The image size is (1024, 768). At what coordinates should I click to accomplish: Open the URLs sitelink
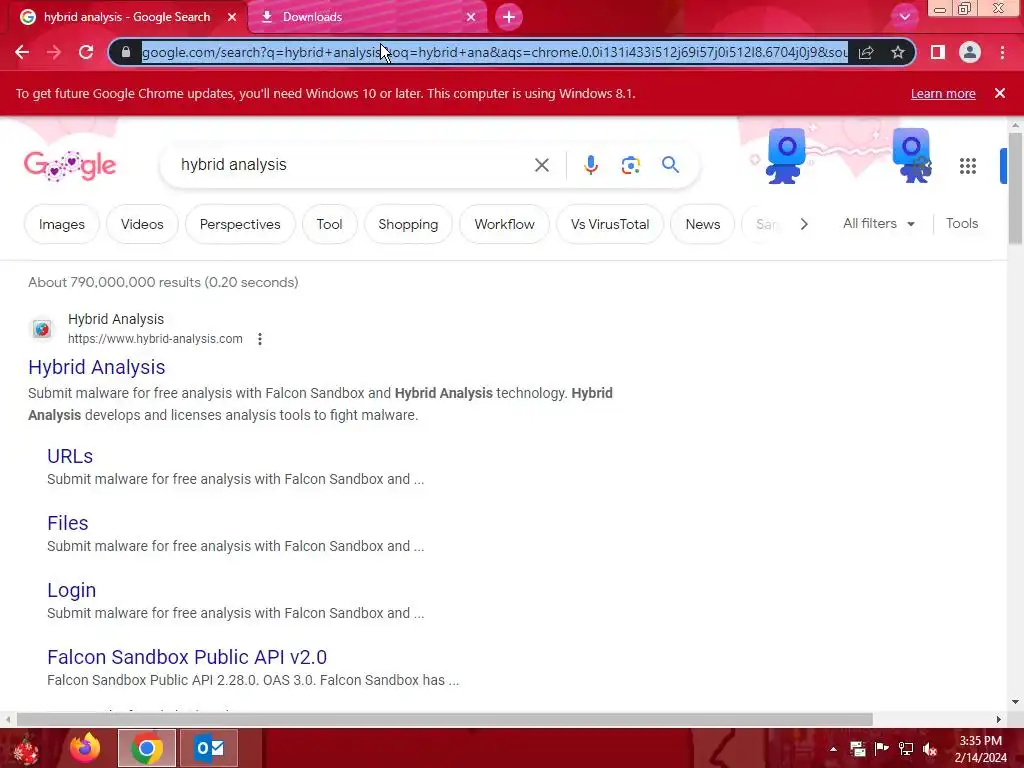point(70,456)
